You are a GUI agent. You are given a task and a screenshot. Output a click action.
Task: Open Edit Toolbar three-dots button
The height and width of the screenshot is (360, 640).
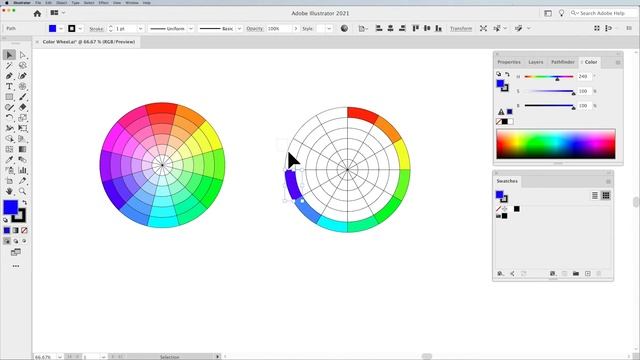[x=16, y=266]
